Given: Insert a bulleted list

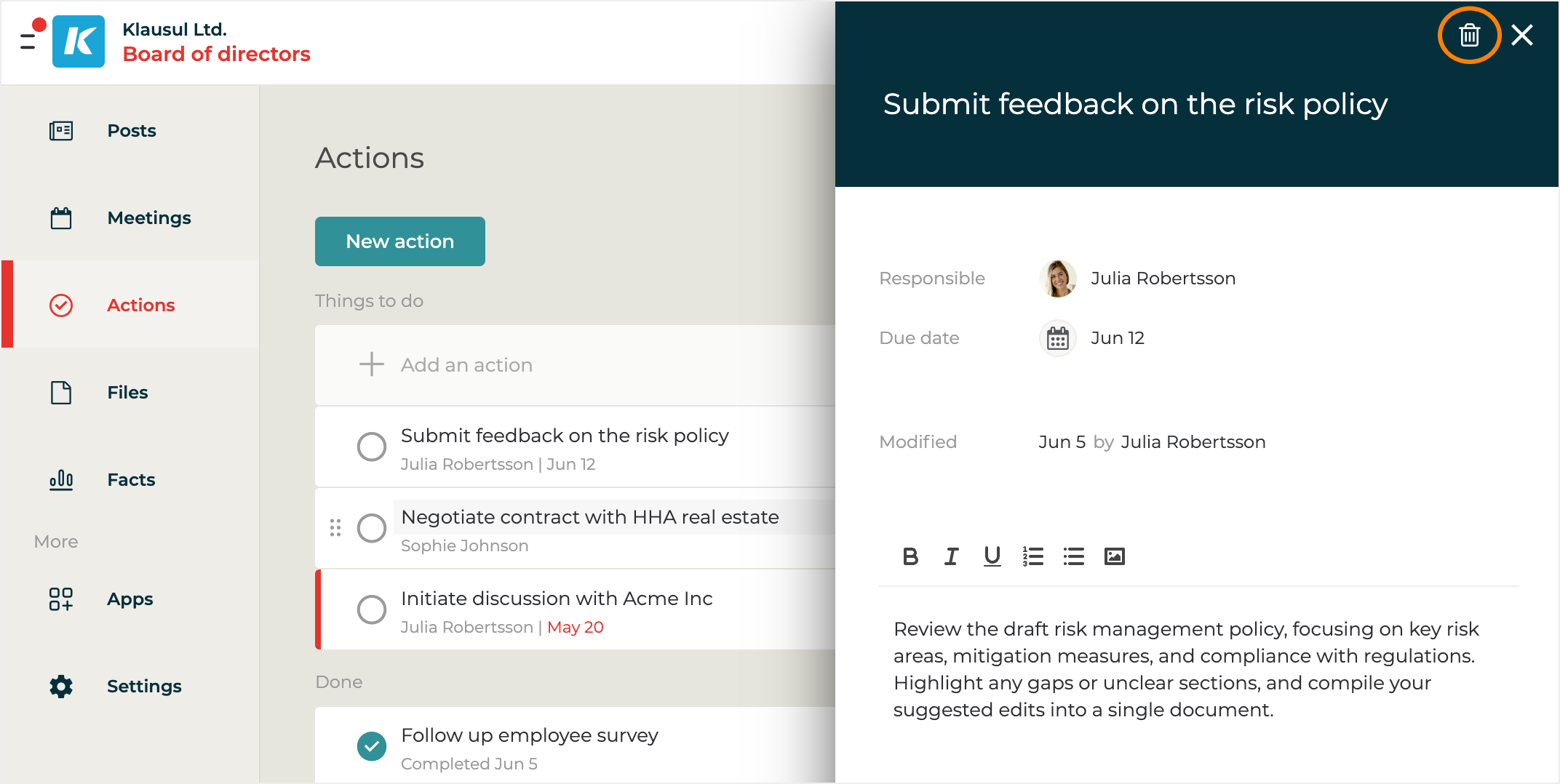Looking at the screenshot, I should (x=1073, y=556).
